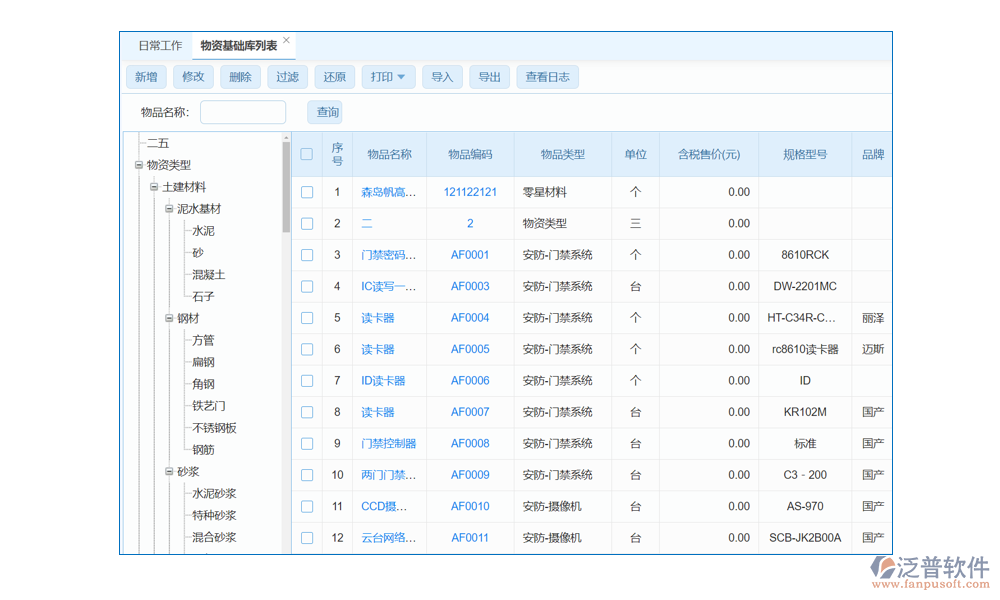Switch to the 日常工作 tab
Viewport: 1000px width, 600px height.
pyautogui.click(x=160, y=46)
